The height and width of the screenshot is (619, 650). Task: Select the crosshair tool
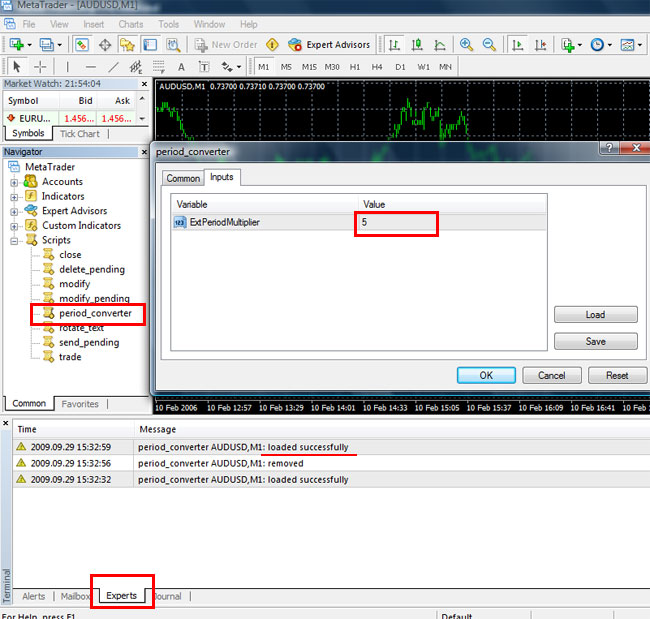click(x=40, y=66)
